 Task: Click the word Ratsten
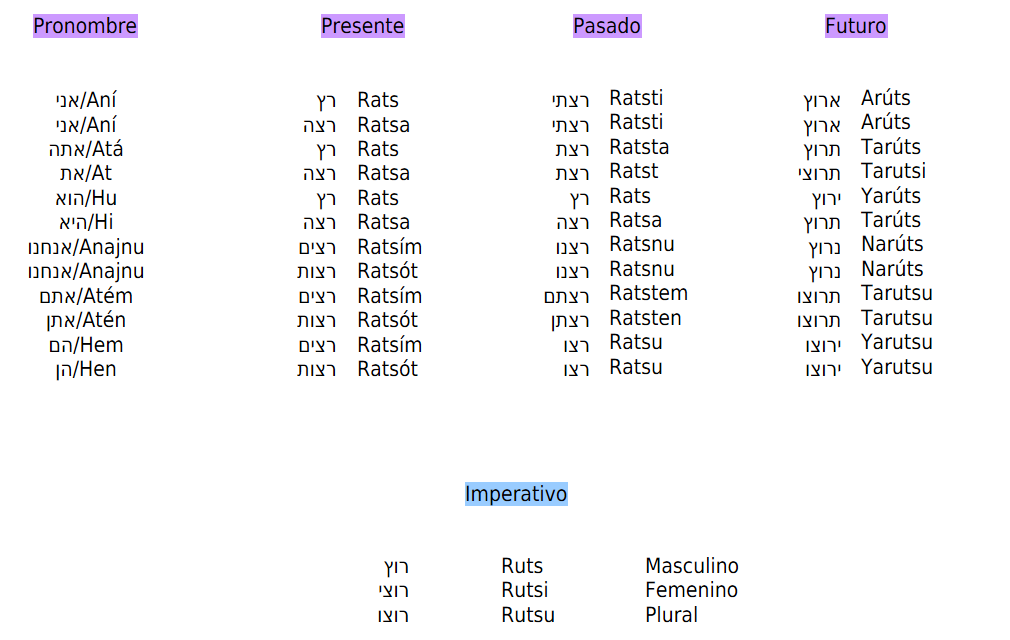point(645,318)
